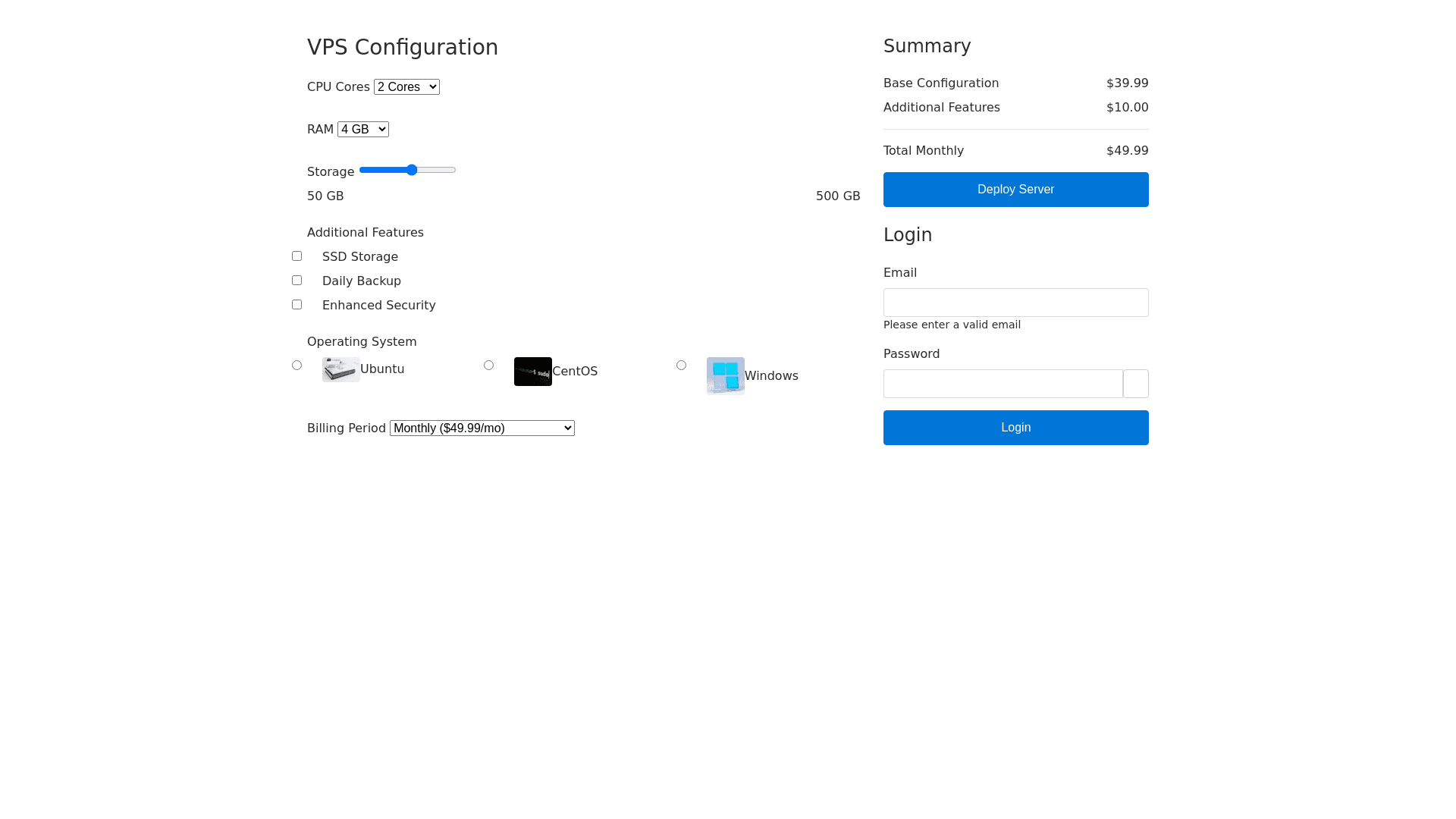Click the Storage slider handle
1456x819 pixels.
click(412, 170)
